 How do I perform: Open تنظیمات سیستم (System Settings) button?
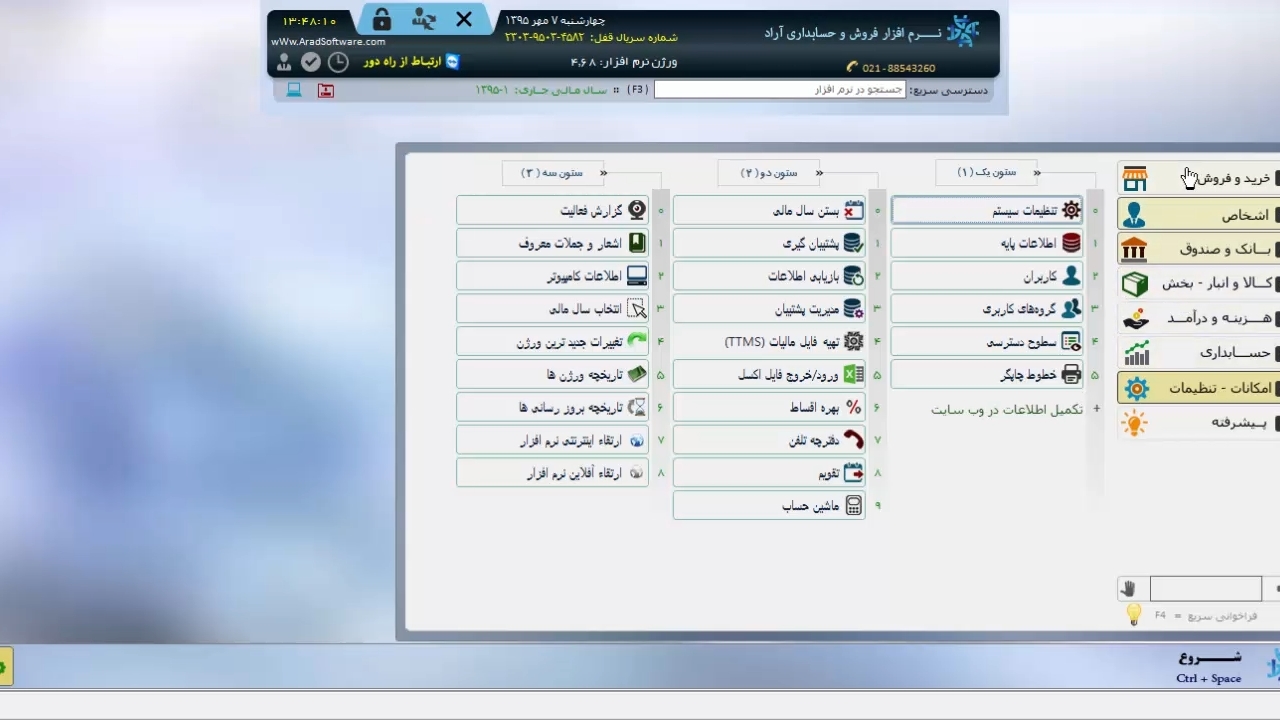(x=986, y=211)
